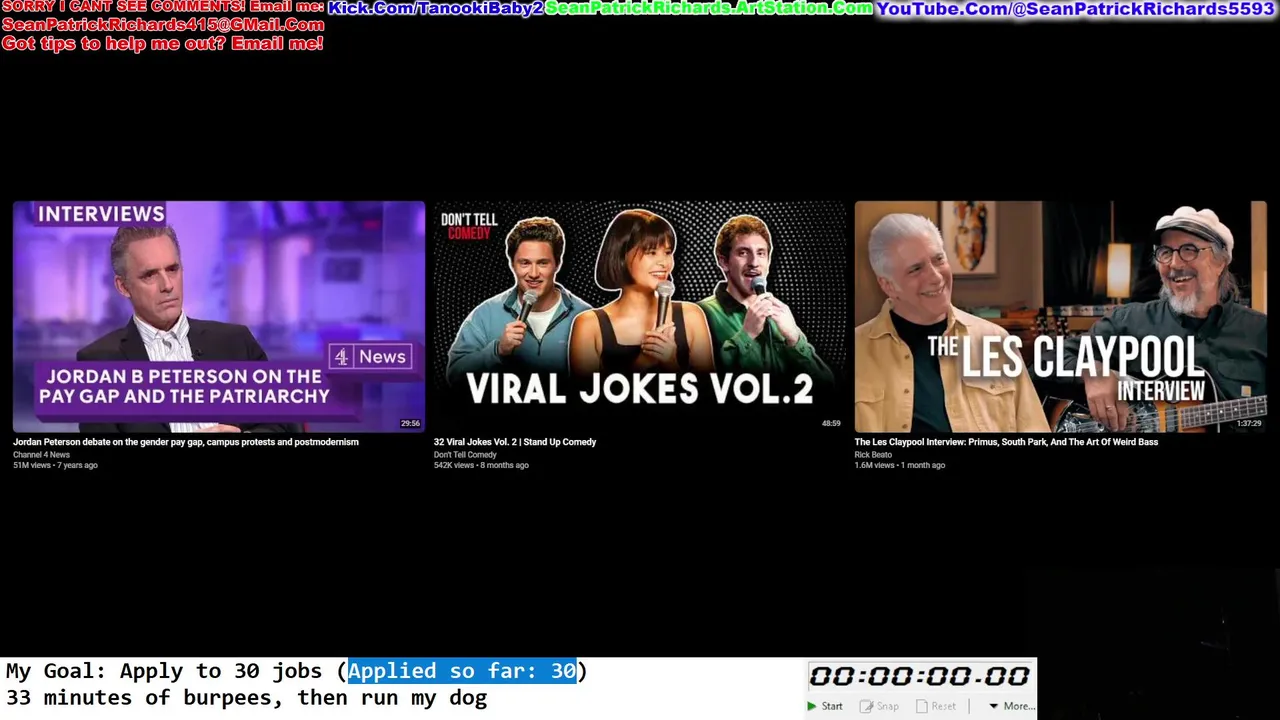Click the SeanPatrickRichards.ArtStation.Com overlay text

[709, 8]
